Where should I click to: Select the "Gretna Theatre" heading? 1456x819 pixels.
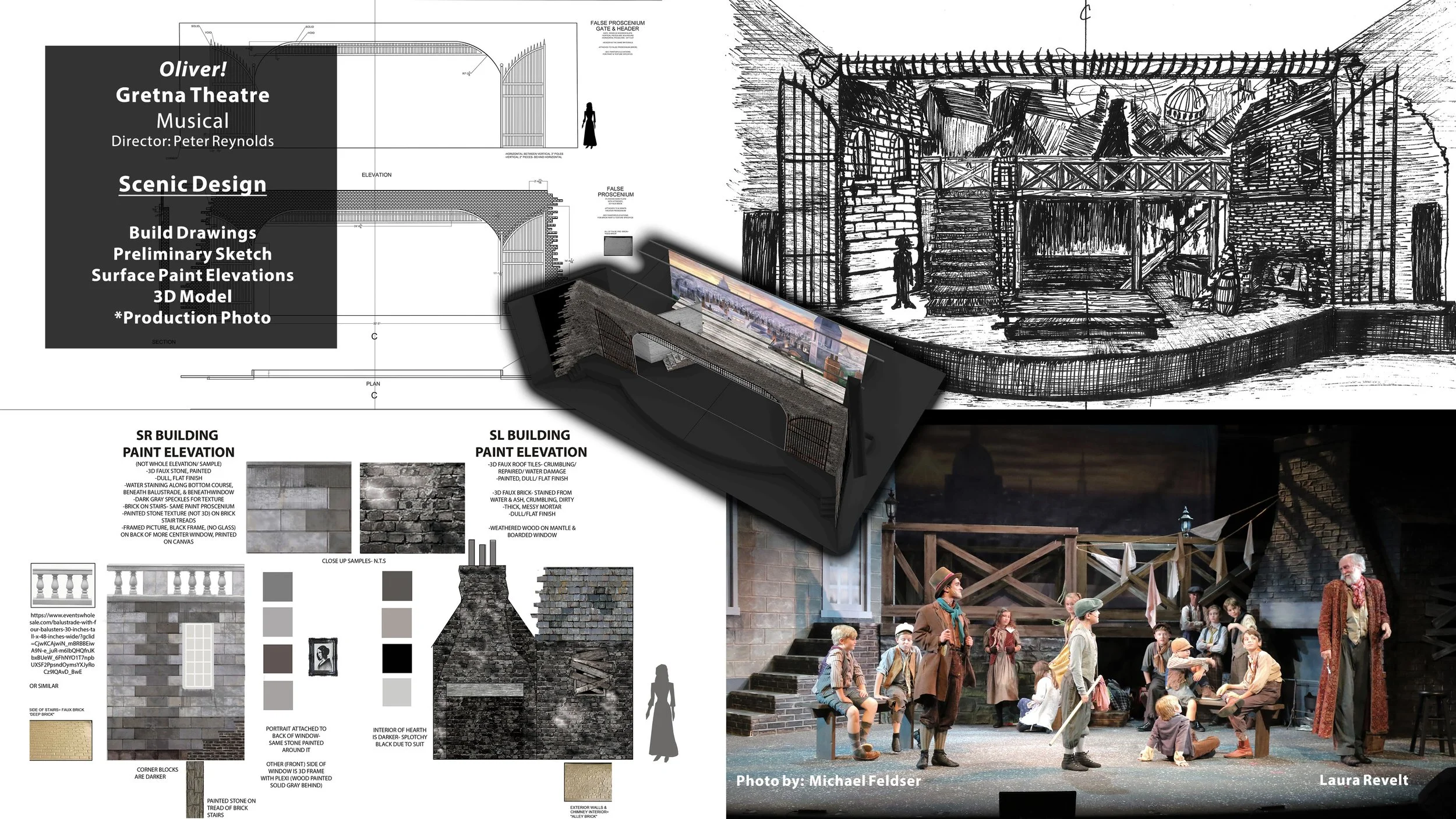[192, 95]
